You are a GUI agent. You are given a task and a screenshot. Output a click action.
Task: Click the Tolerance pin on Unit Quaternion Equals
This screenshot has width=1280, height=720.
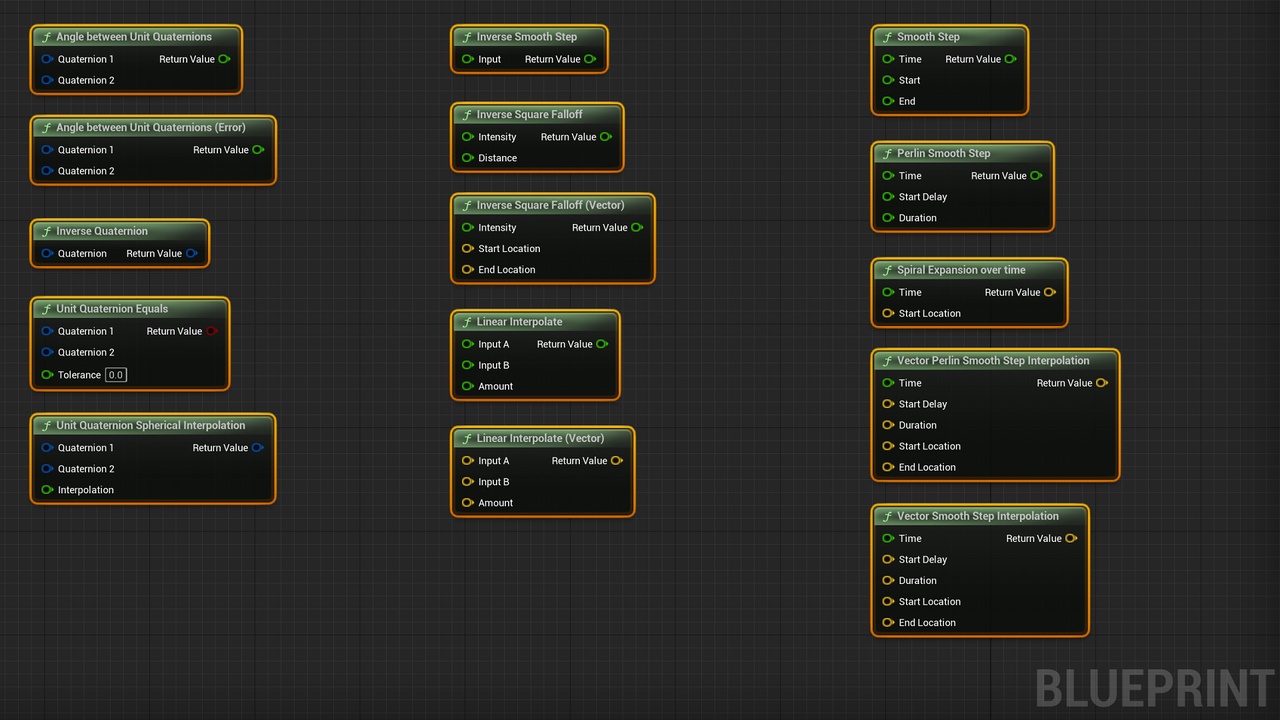47,375
